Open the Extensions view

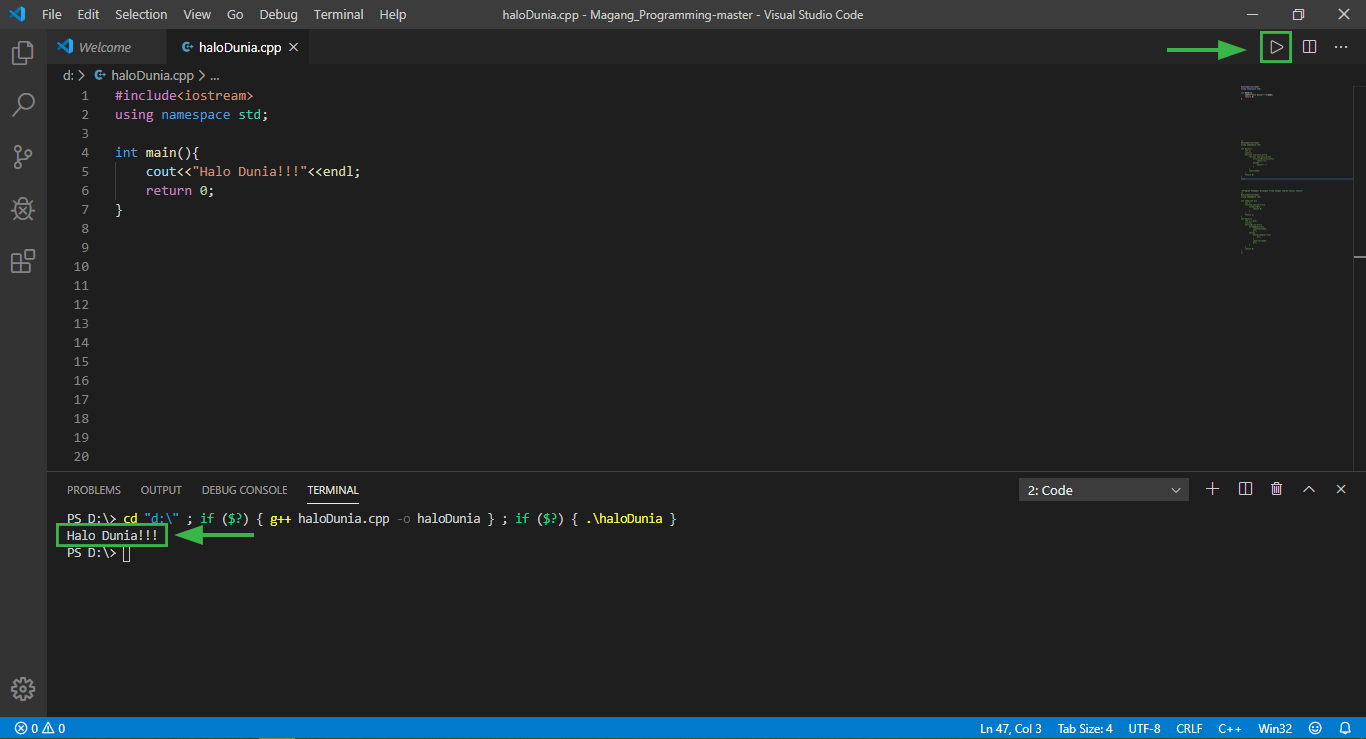[x=23, y=261]
